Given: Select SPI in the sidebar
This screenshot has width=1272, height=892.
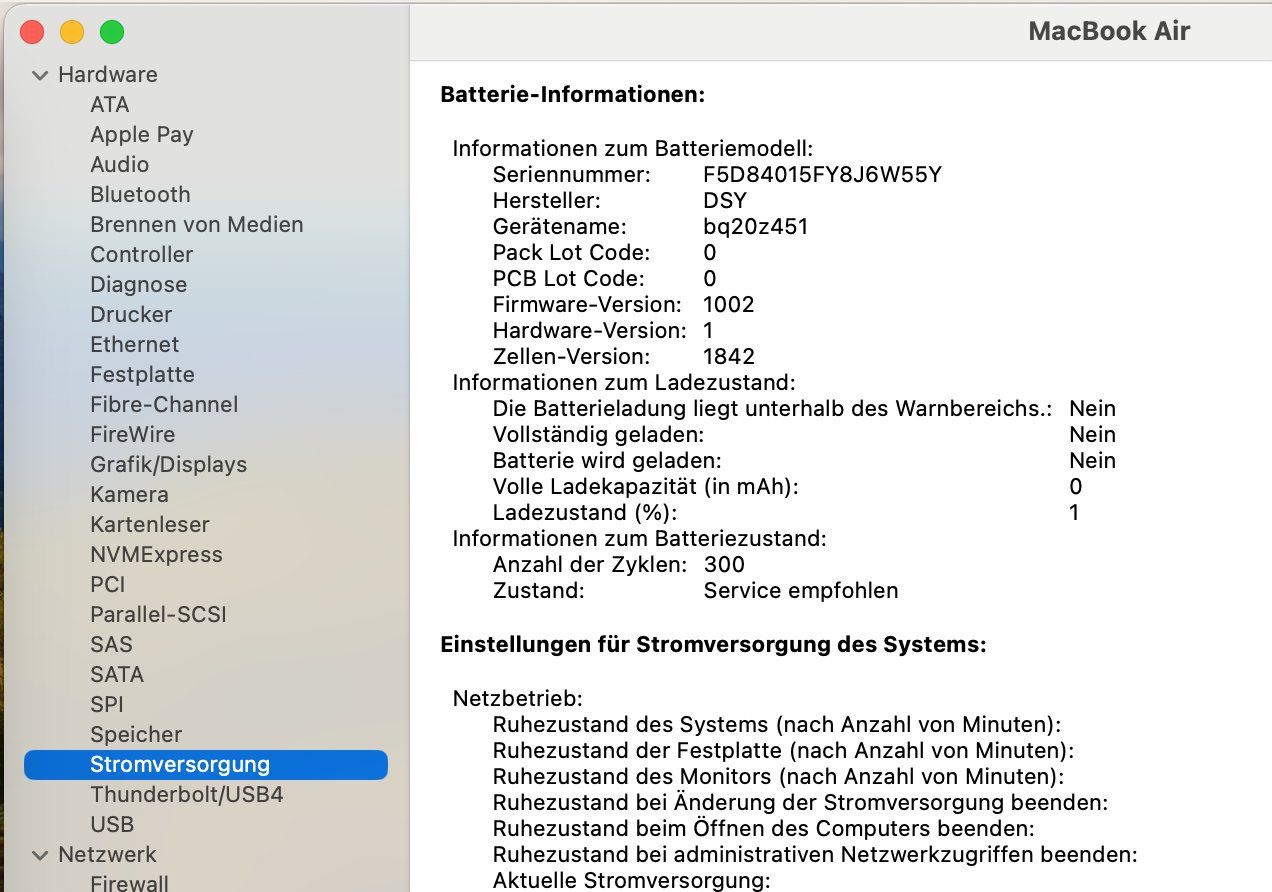Looking at the screenshot, I should (107, 705).
